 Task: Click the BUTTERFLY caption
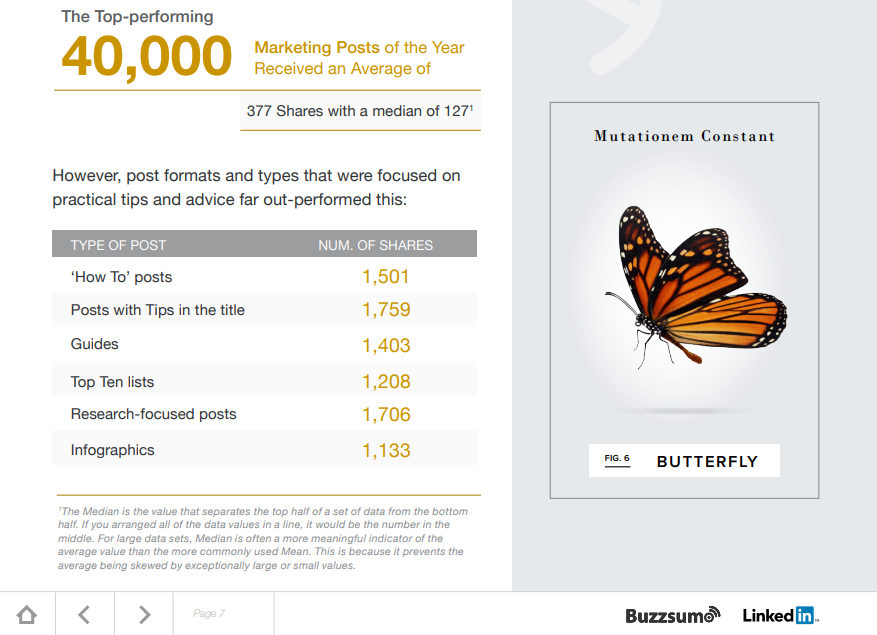click(x=708, y=461)
